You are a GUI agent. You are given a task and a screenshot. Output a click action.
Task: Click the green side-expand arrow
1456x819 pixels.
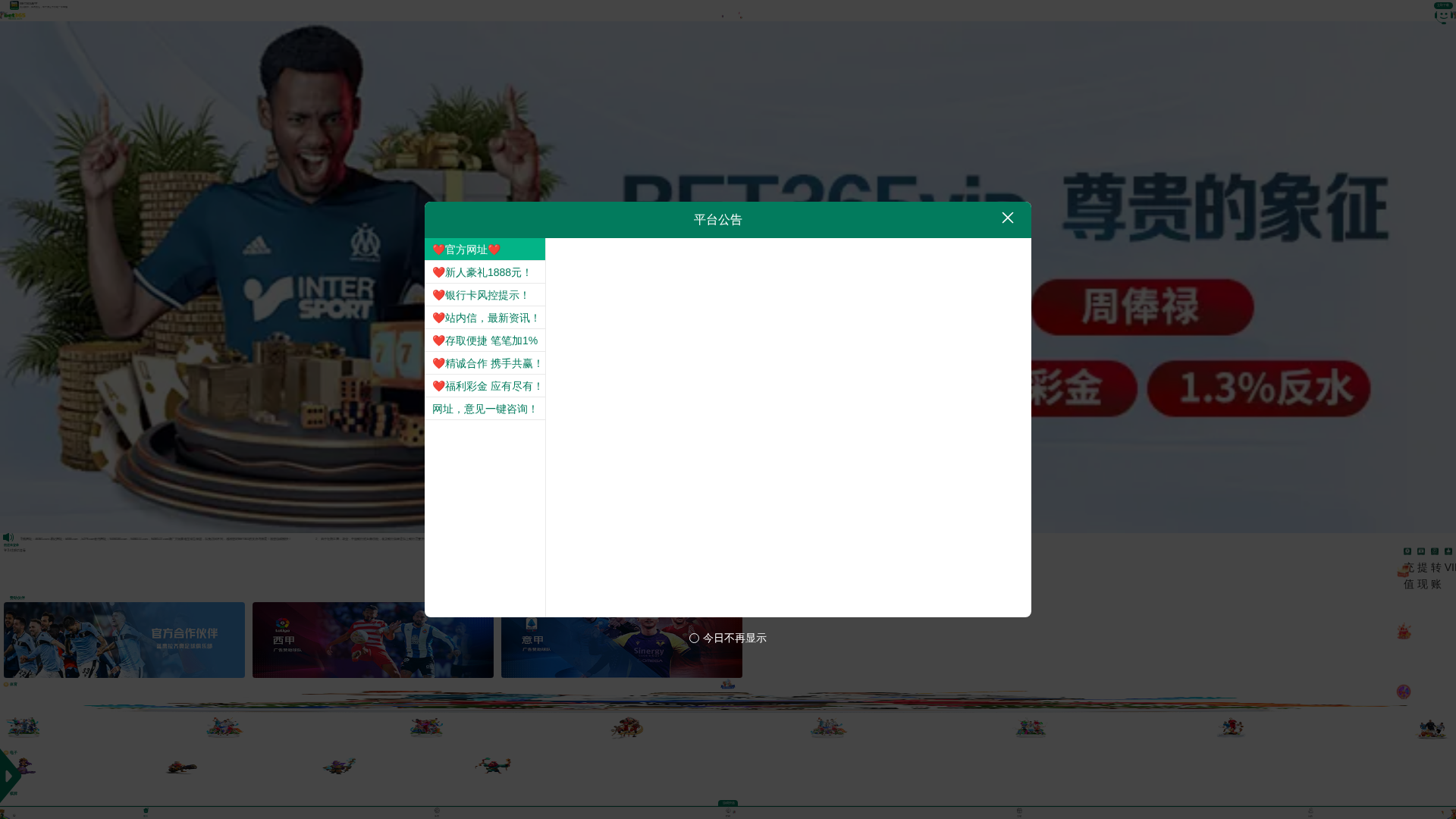pyautogui.click(x=9, y=775)
